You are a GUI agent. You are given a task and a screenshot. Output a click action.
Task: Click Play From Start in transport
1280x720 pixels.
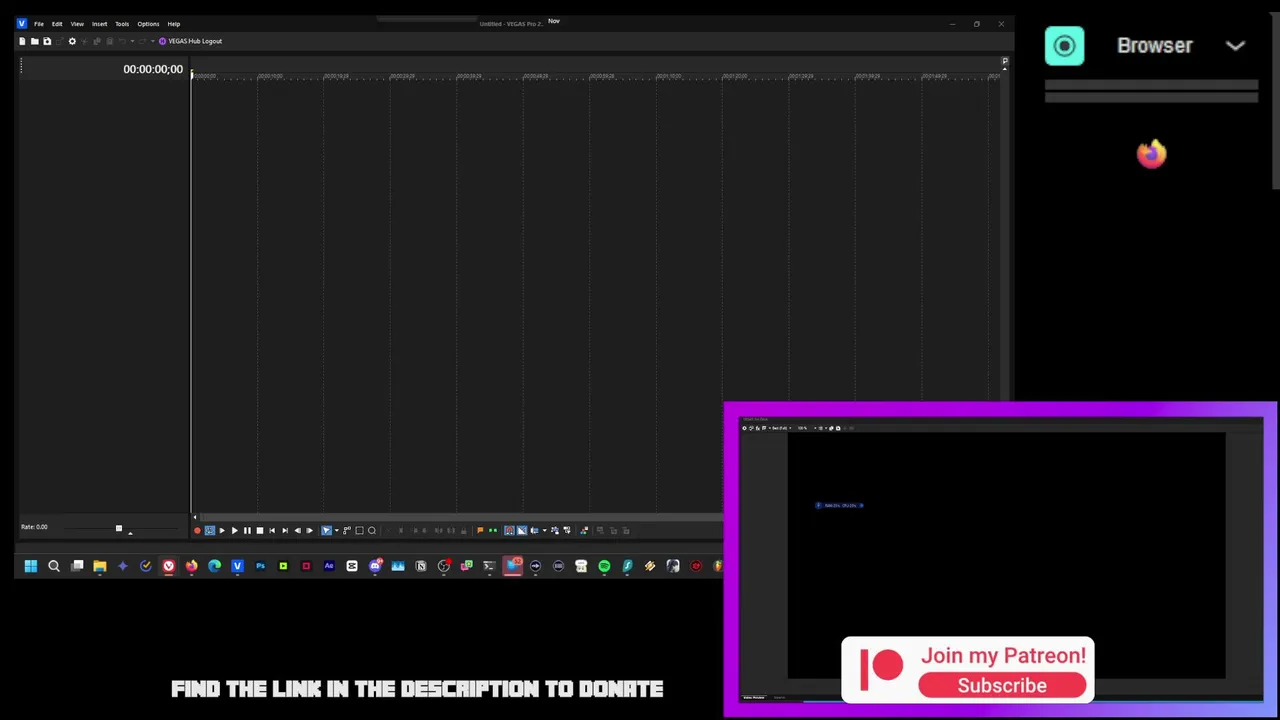click(x=222, y=530)
